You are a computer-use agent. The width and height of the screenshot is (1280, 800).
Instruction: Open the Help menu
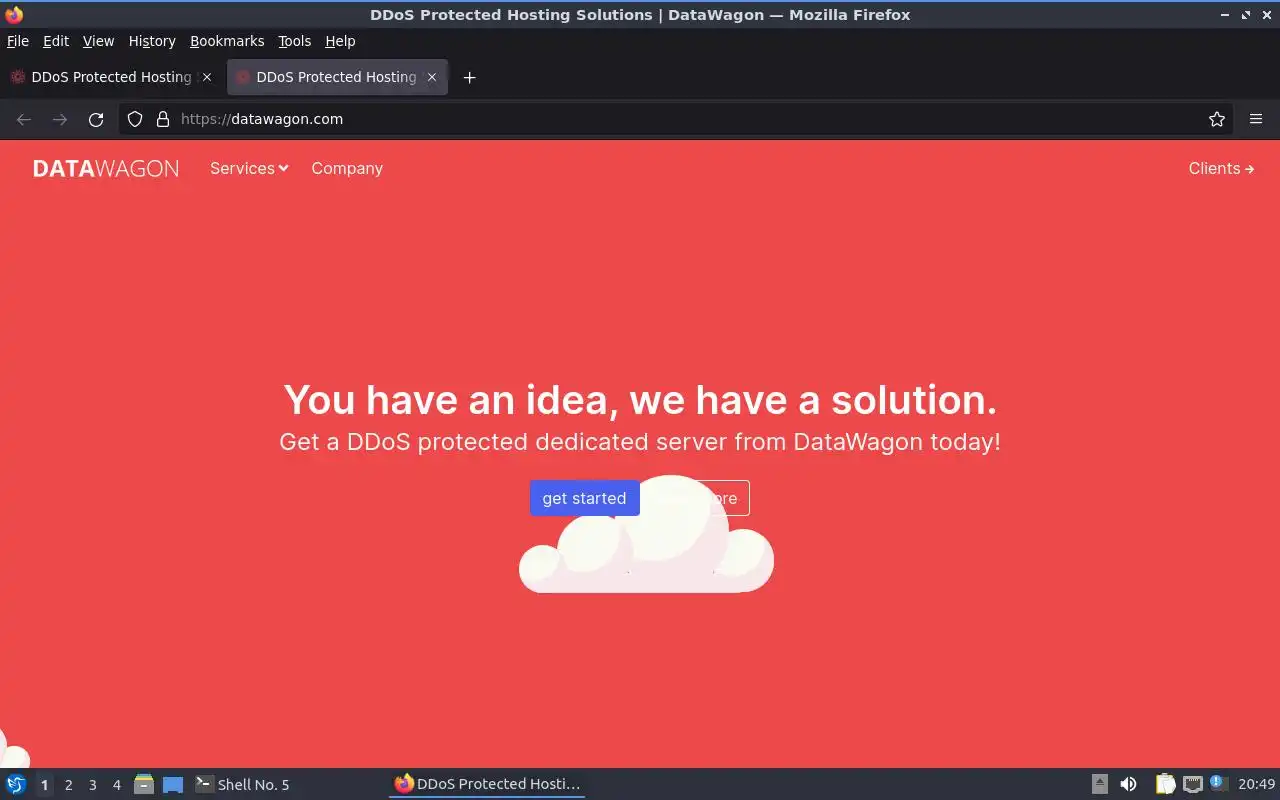[x=340, y=41]
